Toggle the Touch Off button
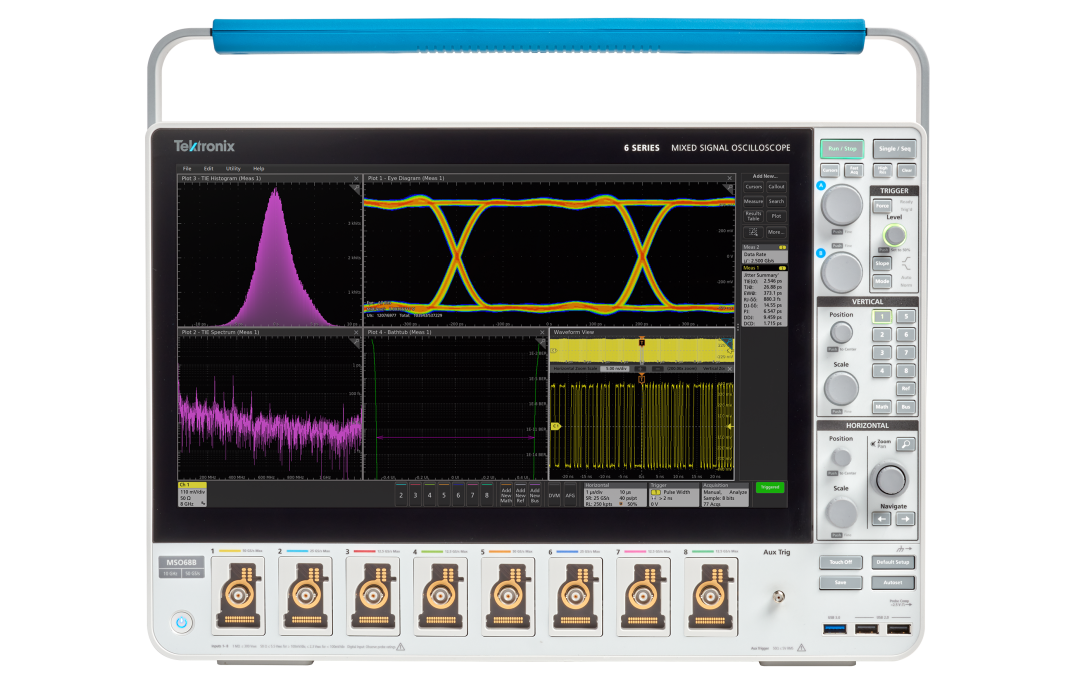Screen dimensions: 1080x690 [840, 563]
